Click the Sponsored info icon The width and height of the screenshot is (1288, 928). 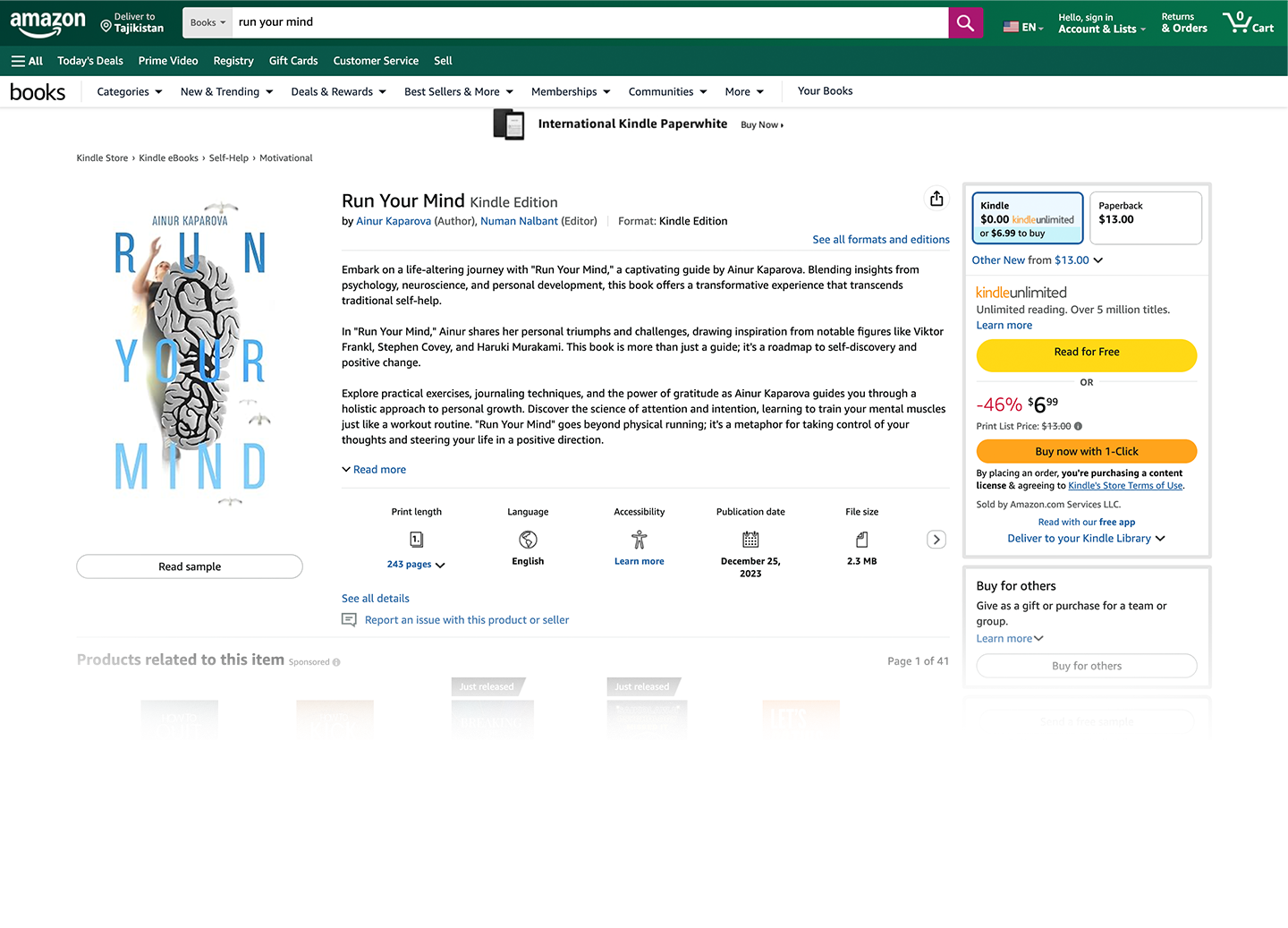click(336, 662)
